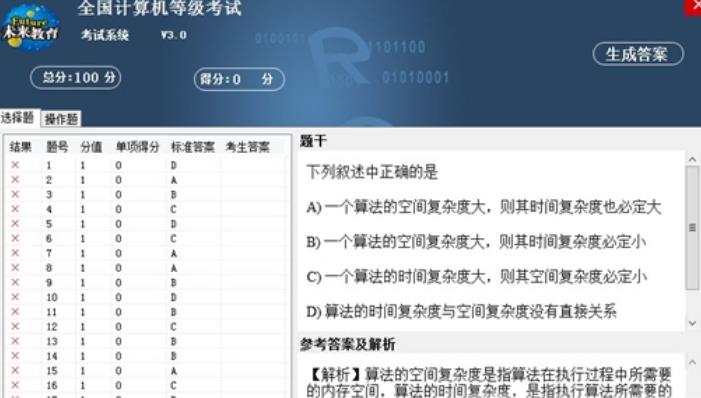Select question number 16 in the list

coord(52,386)
